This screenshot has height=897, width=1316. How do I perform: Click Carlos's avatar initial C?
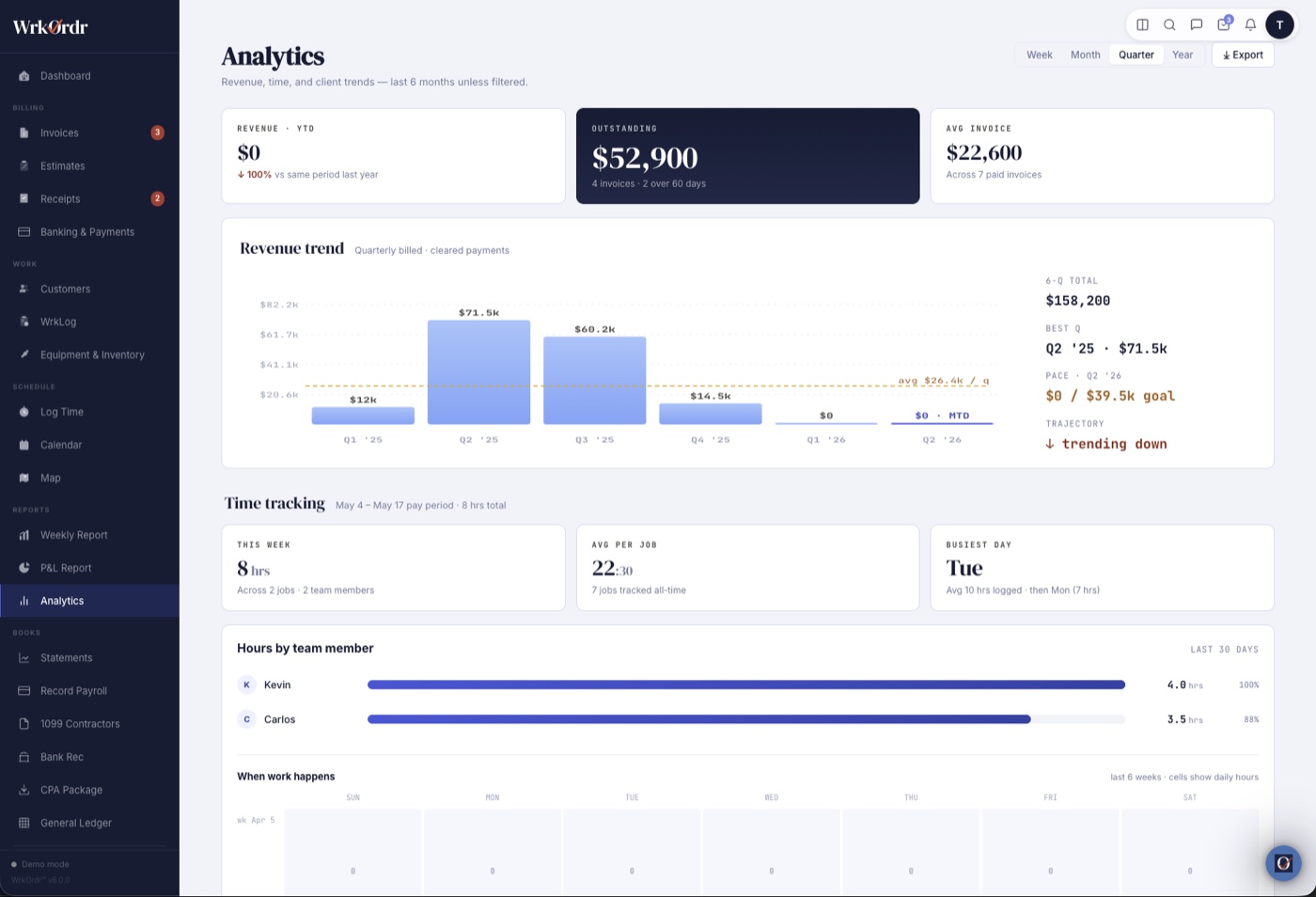pos(246,719)
